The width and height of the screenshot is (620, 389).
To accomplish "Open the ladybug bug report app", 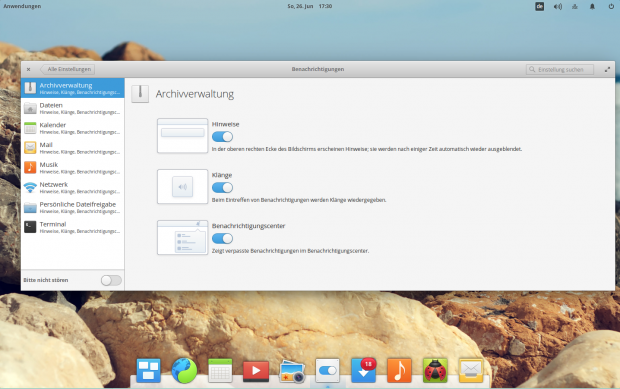I will coord(435,370).
